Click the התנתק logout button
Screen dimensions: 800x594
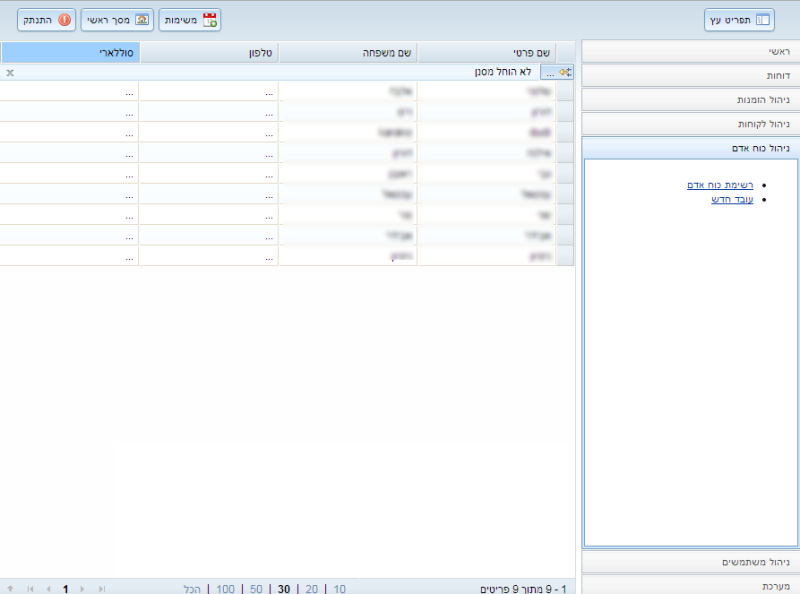[x=46, y=20]
